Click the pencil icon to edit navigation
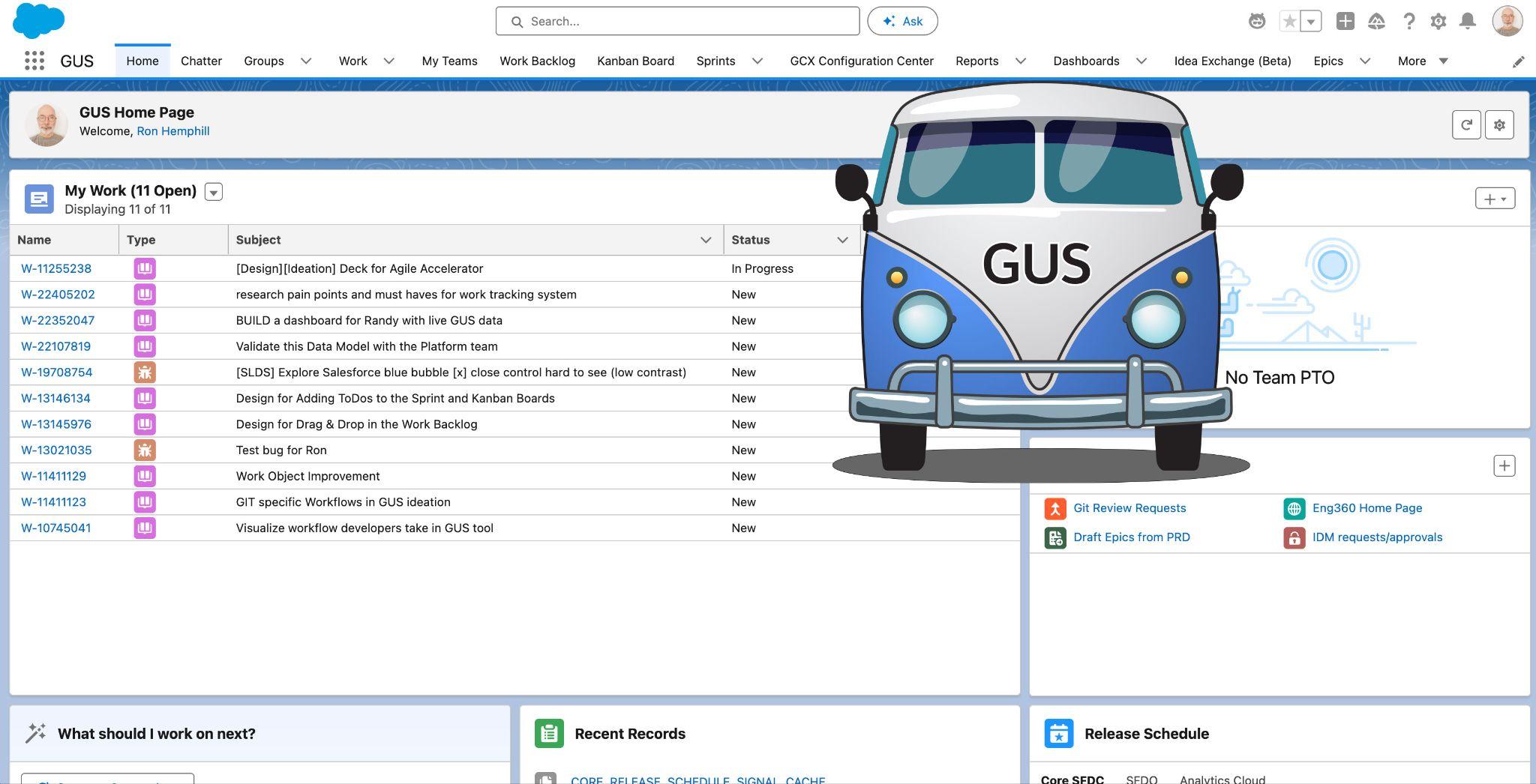This screenshot has height=784, width=1536. point(1518,61)
